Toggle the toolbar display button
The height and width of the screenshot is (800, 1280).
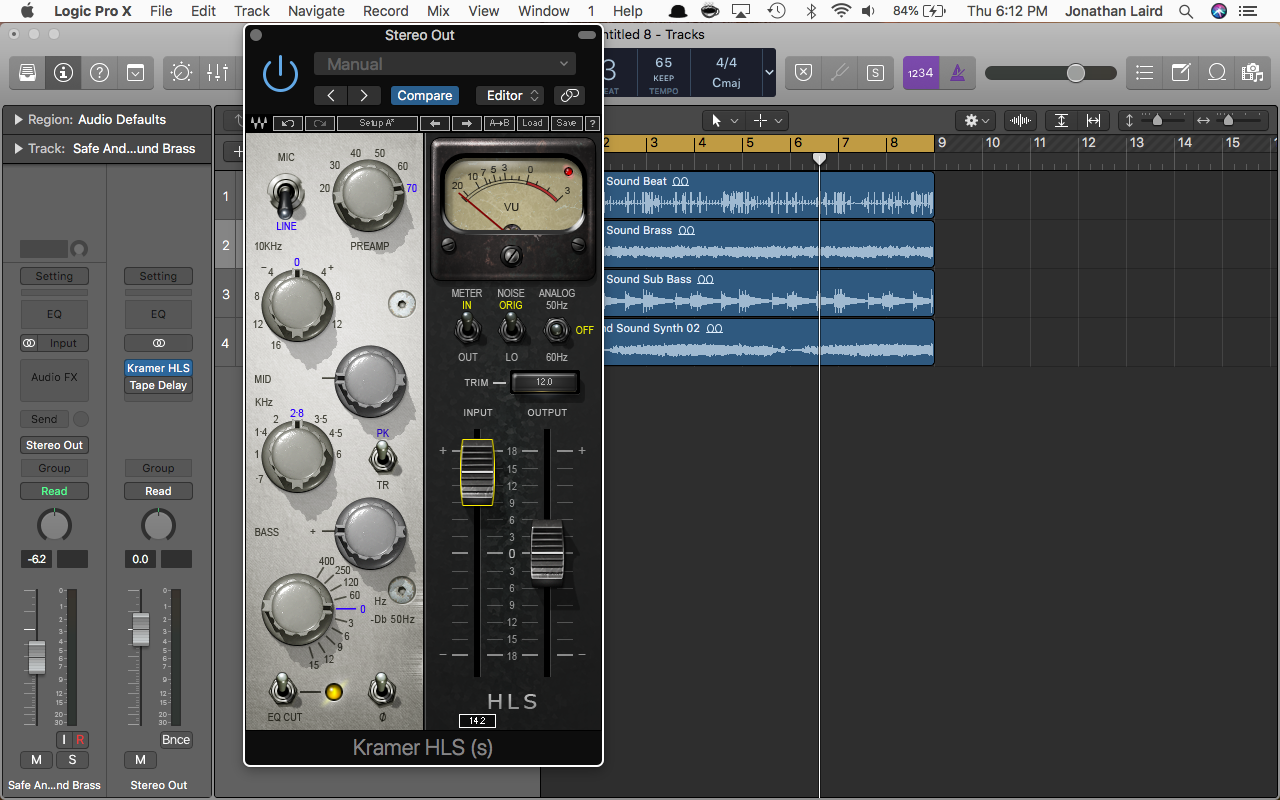135,73
